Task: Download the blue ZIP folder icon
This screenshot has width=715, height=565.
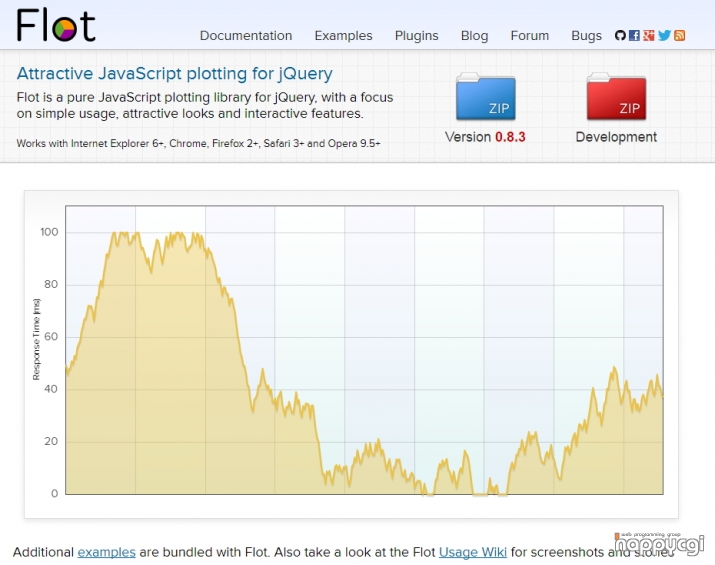Action: coord(486,96)
